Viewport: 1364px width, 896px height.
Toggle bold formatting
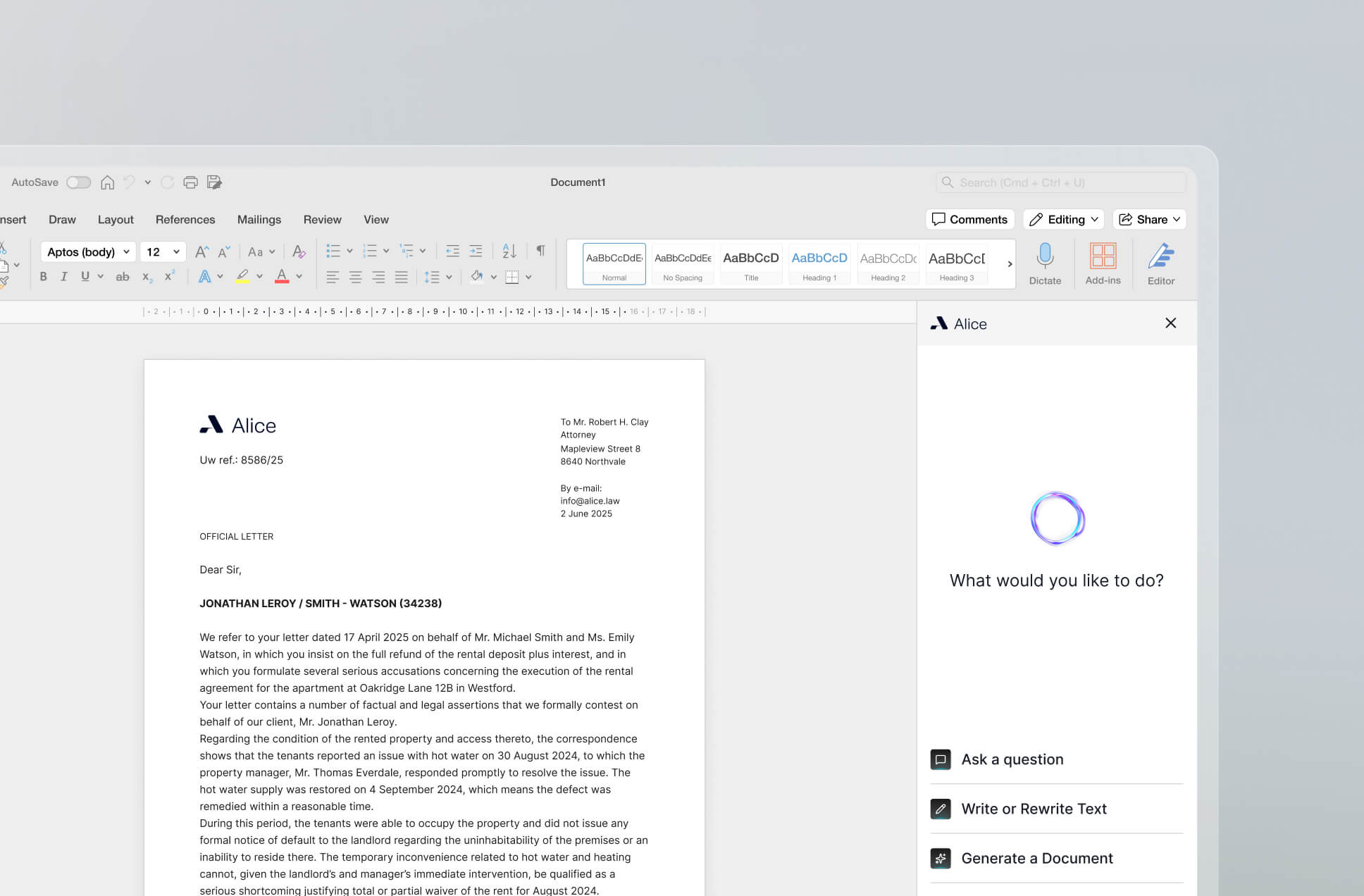pos(44,277)
